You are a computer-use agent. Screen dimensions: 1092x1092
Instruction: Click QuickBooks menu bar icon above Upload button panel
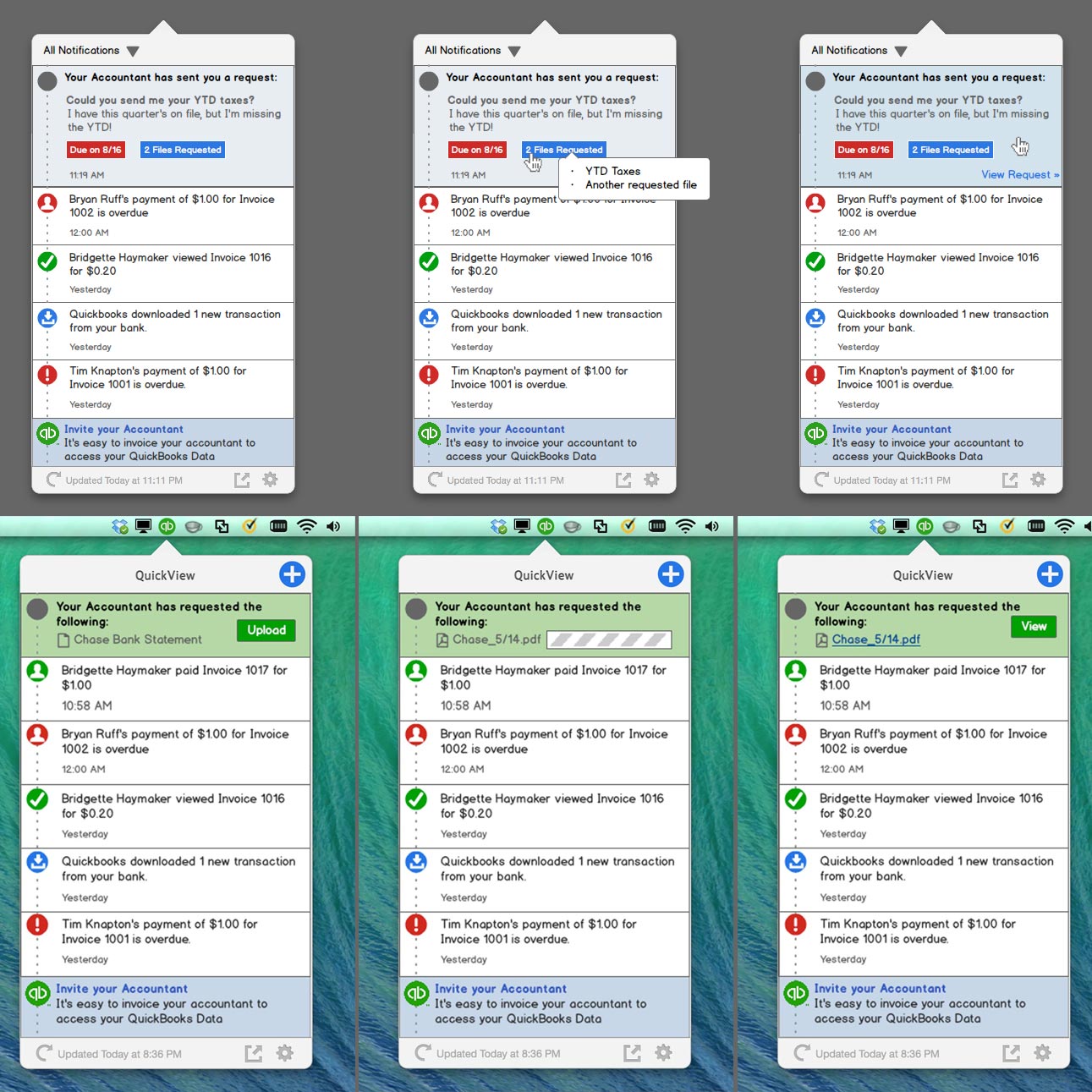click(x=167, y=526)
